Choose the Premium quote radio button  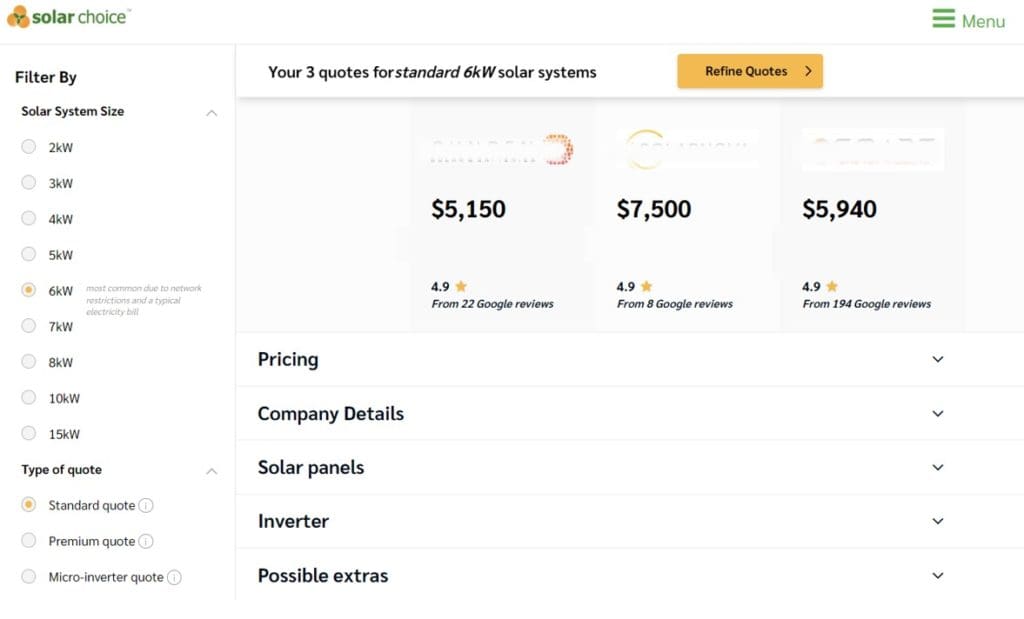click(29, 541)
